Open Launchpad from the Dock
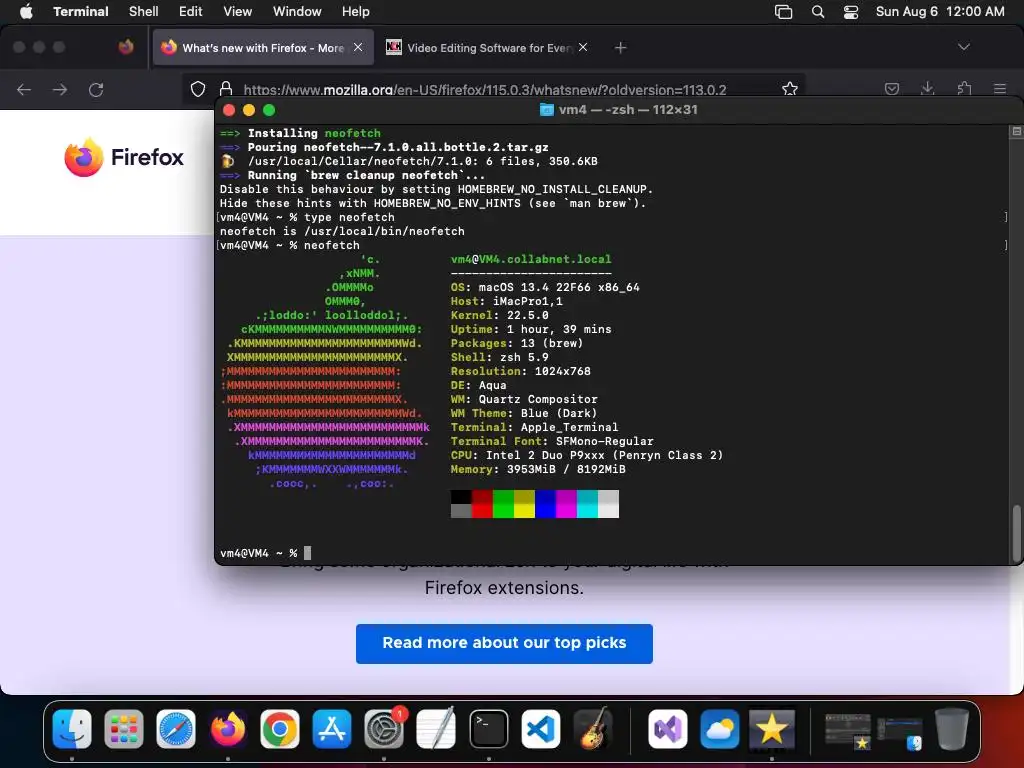The width and height of the screenshot is (1024, 768). (123, 729)
